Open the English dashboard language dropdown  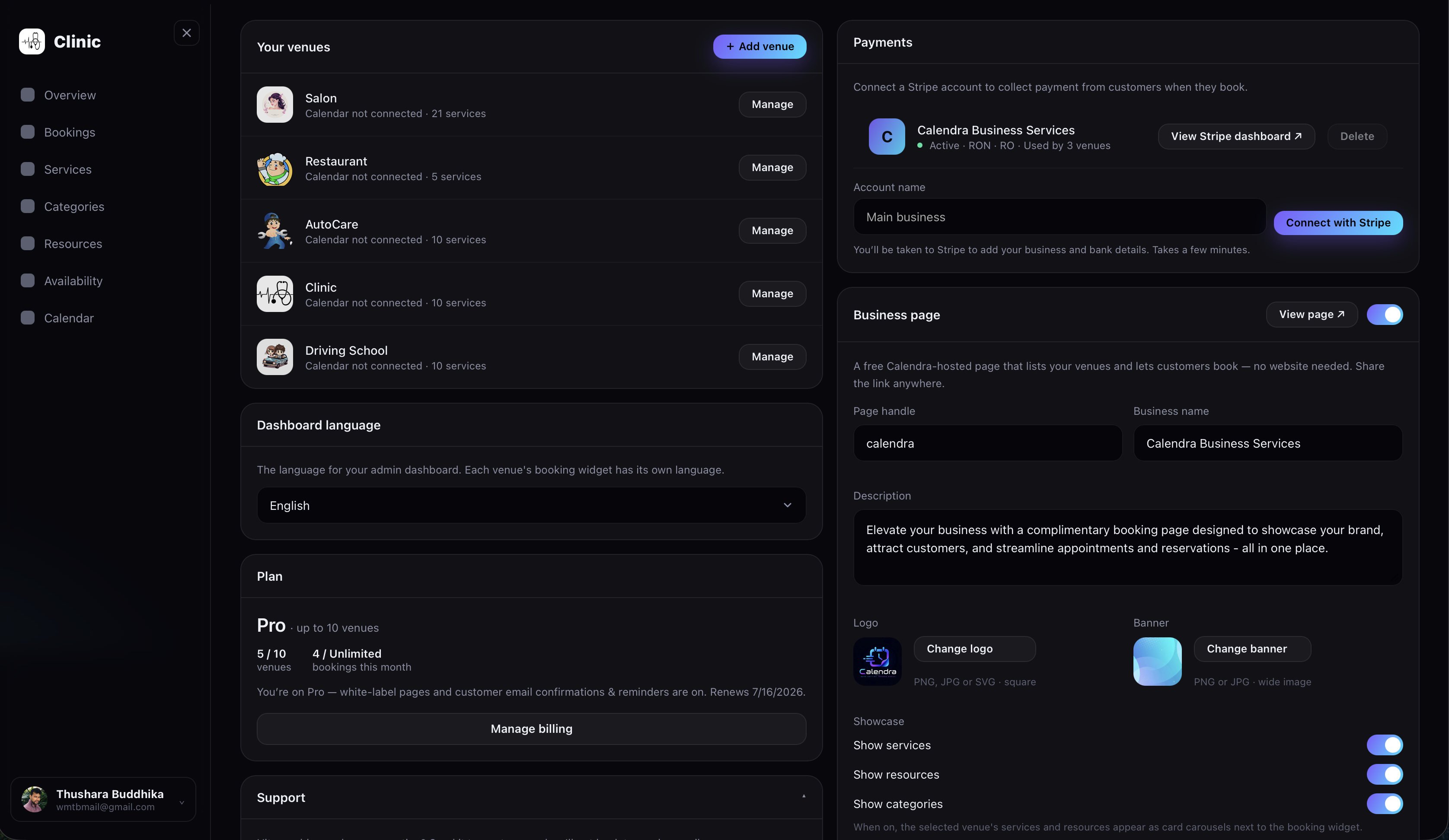(x=531, y=506)
